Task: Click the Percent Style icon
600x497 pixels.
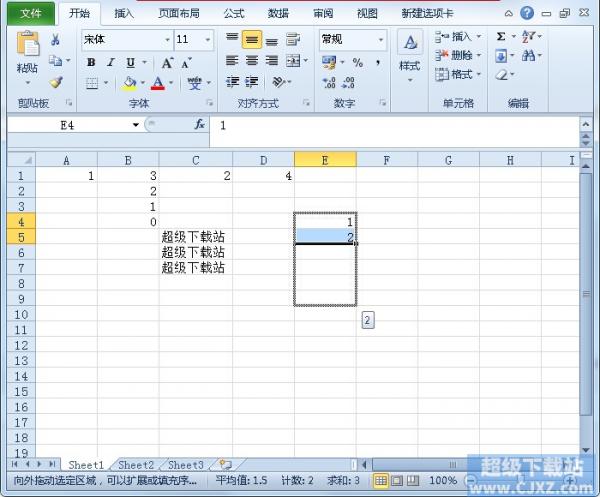Action: tap(358, 62)
